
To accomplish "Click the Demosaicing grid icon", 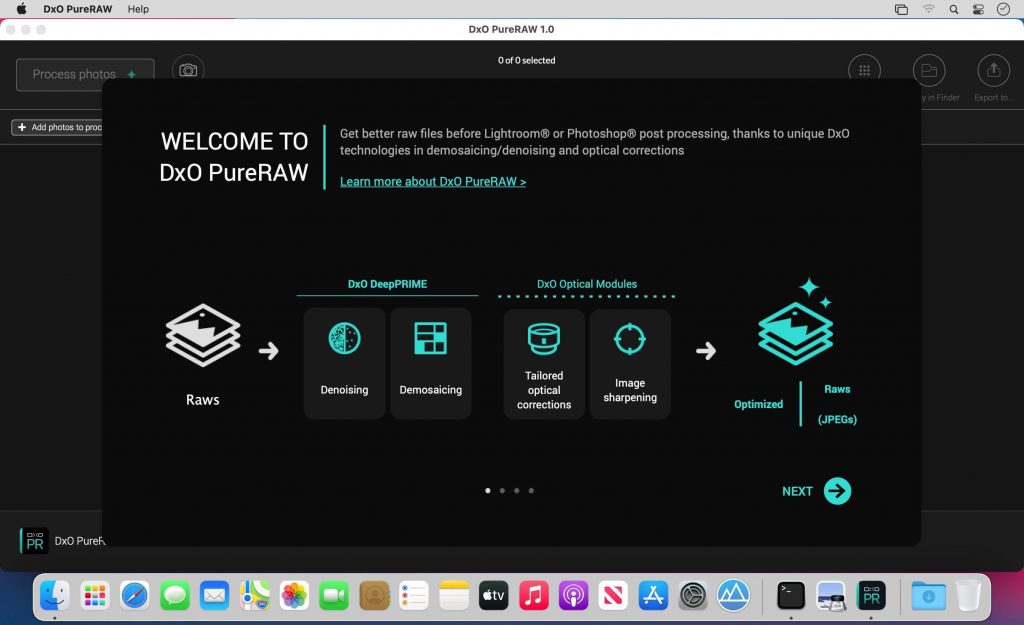I will click(430, 340).
